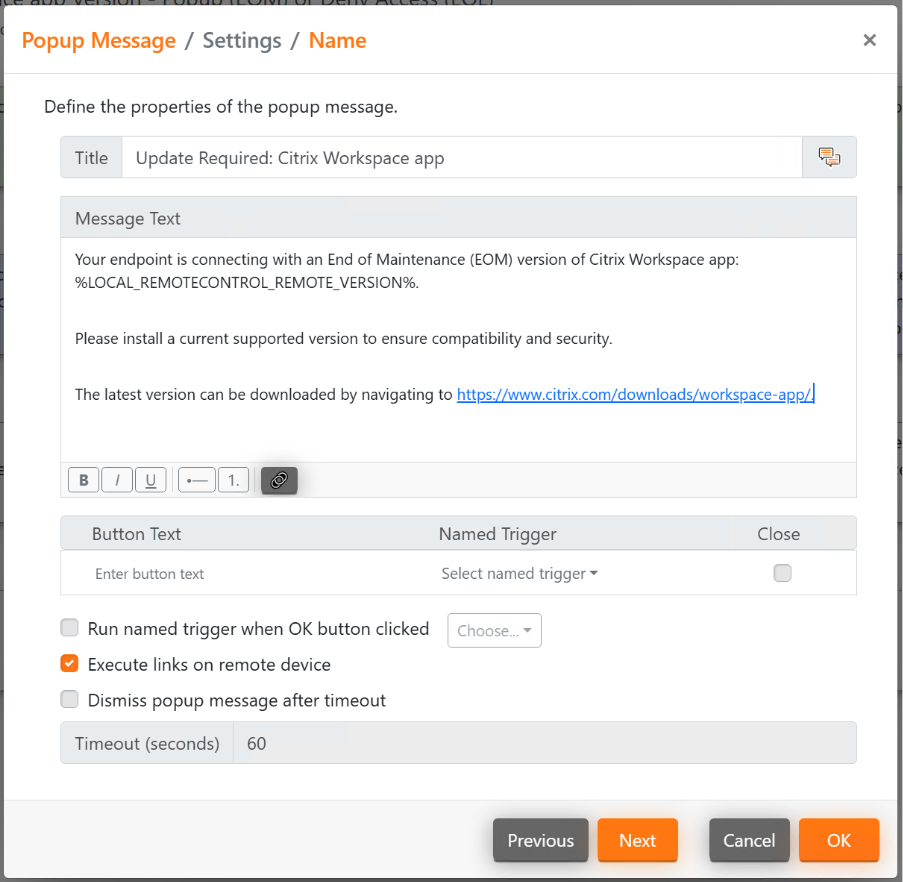Uncheck Execute links on remote device
Image resolution: width=903 pixels, height=882 pixels.
click(x=70, y=663)
